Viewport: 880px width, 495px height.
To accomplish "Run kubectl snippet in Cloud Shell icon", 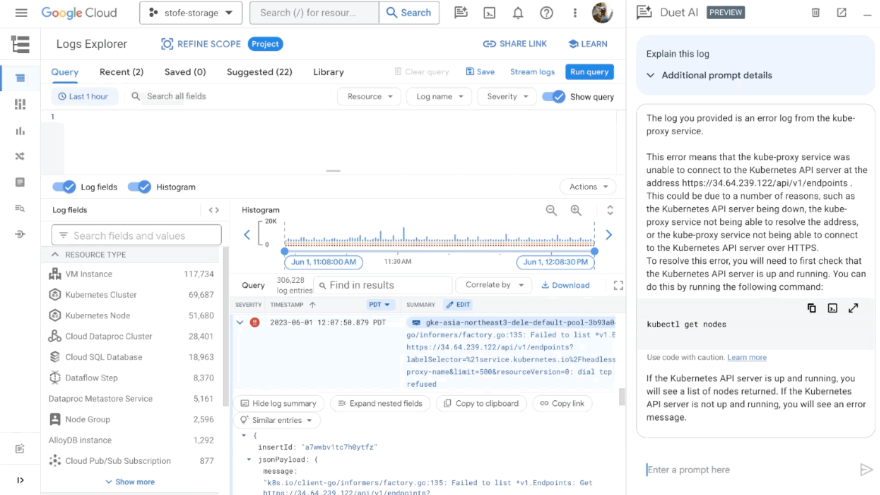I will 832,308.
